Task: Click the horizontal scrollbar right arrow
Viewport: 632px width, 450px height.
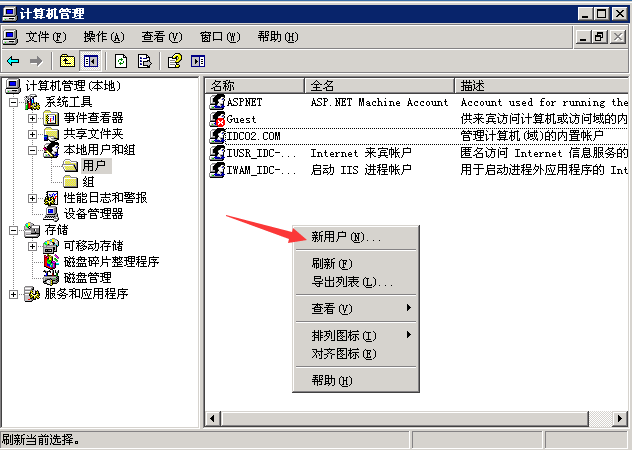Action: pos(620,419)
